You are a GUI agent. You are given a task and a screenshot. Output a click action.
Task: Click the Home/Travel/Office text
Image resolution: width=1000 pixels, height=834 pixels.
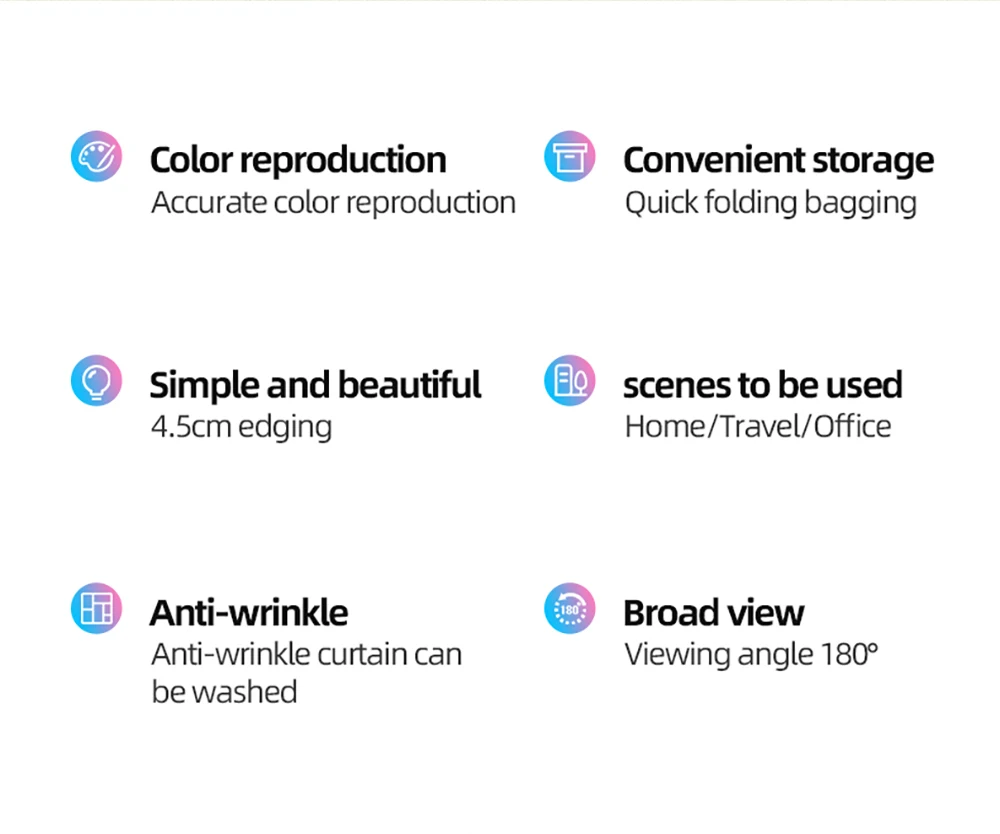758,427
